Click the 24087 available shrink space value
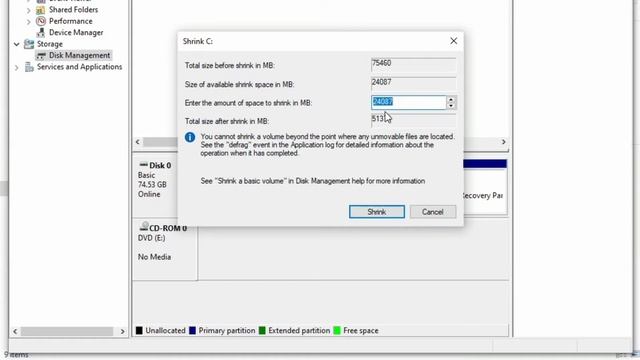Viewport: 640px width, 360px height. click(413, 84)
